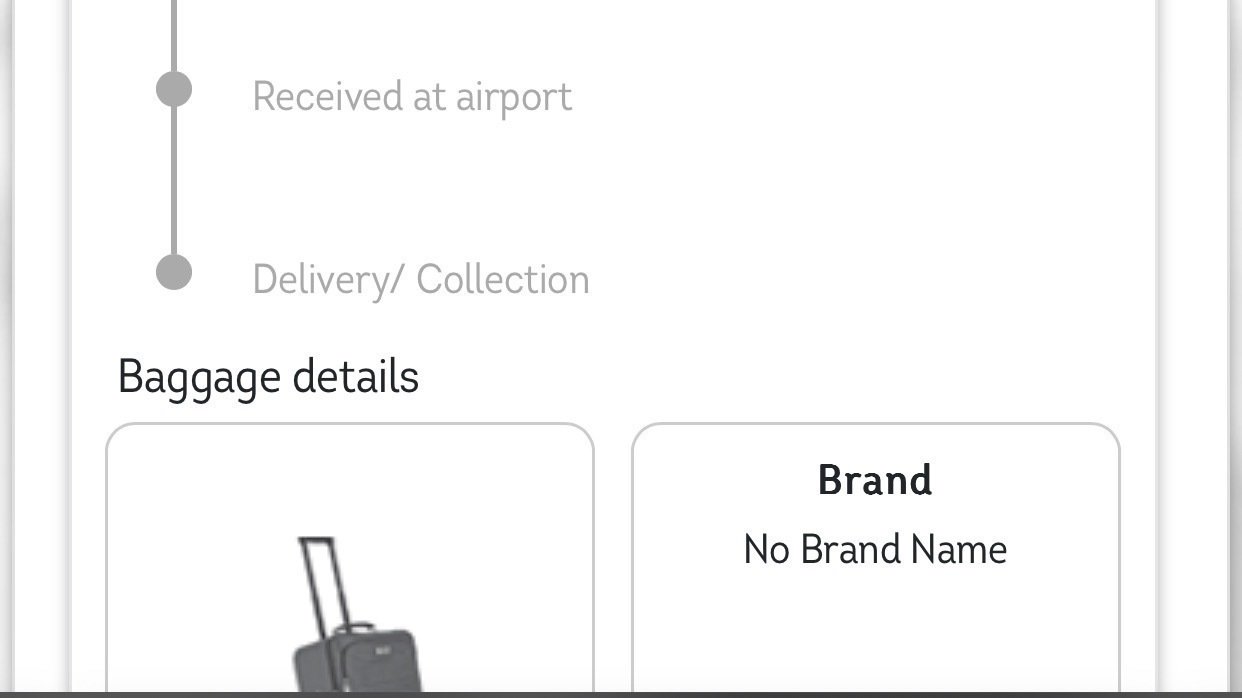The width and height of the screenshot is (1242, 698).
Task: Click the Brand heading in the card
Action: click(x=875, y=481)
